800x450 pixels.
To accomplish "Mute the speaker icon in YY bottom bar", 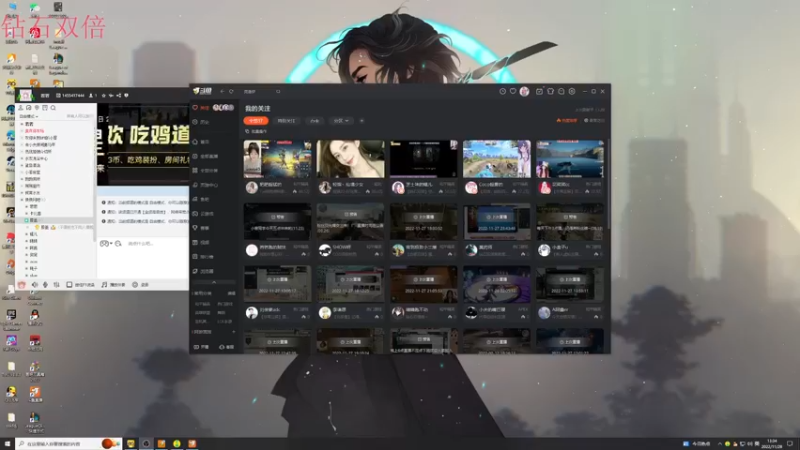I will tap(35, 285).
